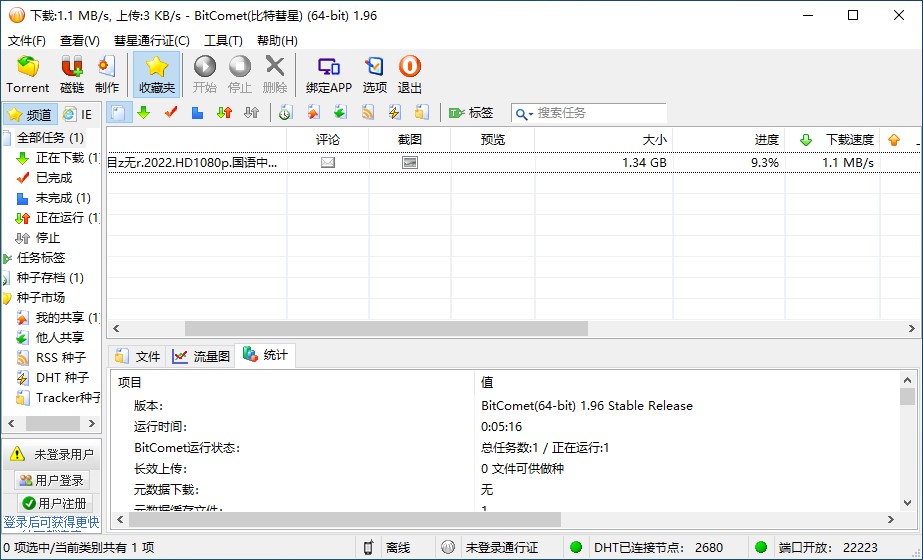Image resolution: width=923 pixels, height=560 pixels.
Task: Open the 帮助(H) menu
Action: pos(277,41)
